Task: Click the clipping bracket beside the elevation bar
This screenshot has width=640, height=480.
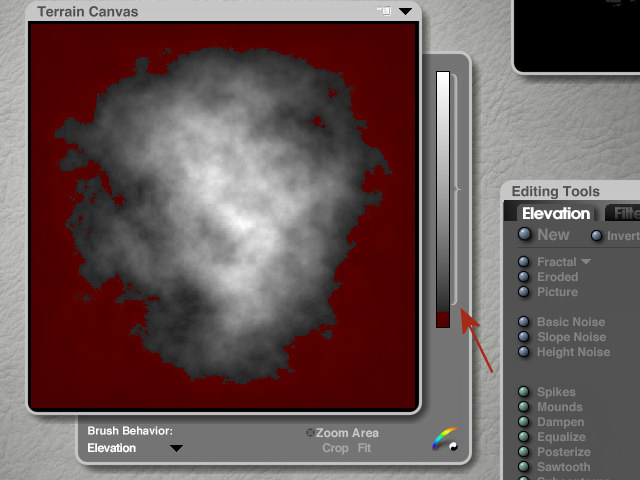Action: [455, 190]
